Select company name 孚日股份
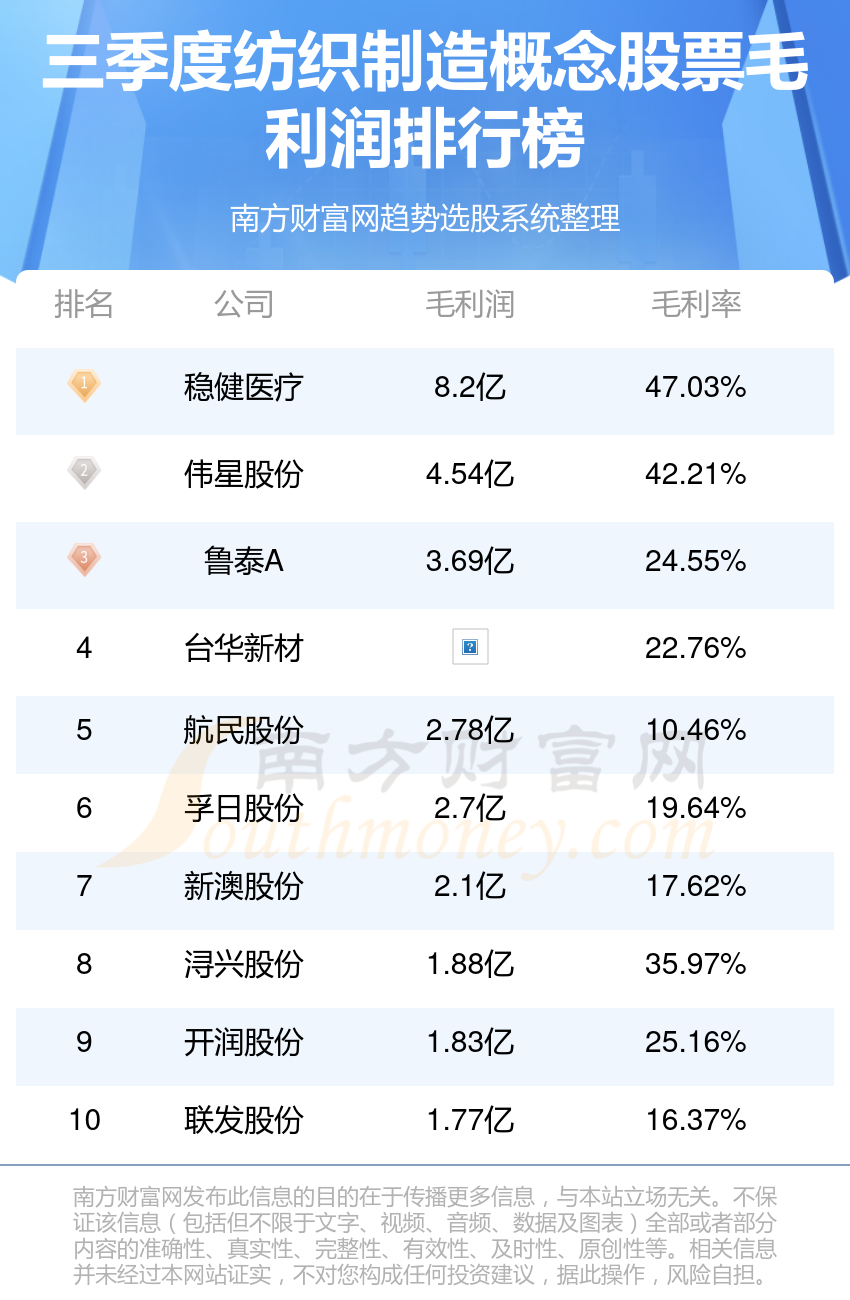 [x=243, y=808]
